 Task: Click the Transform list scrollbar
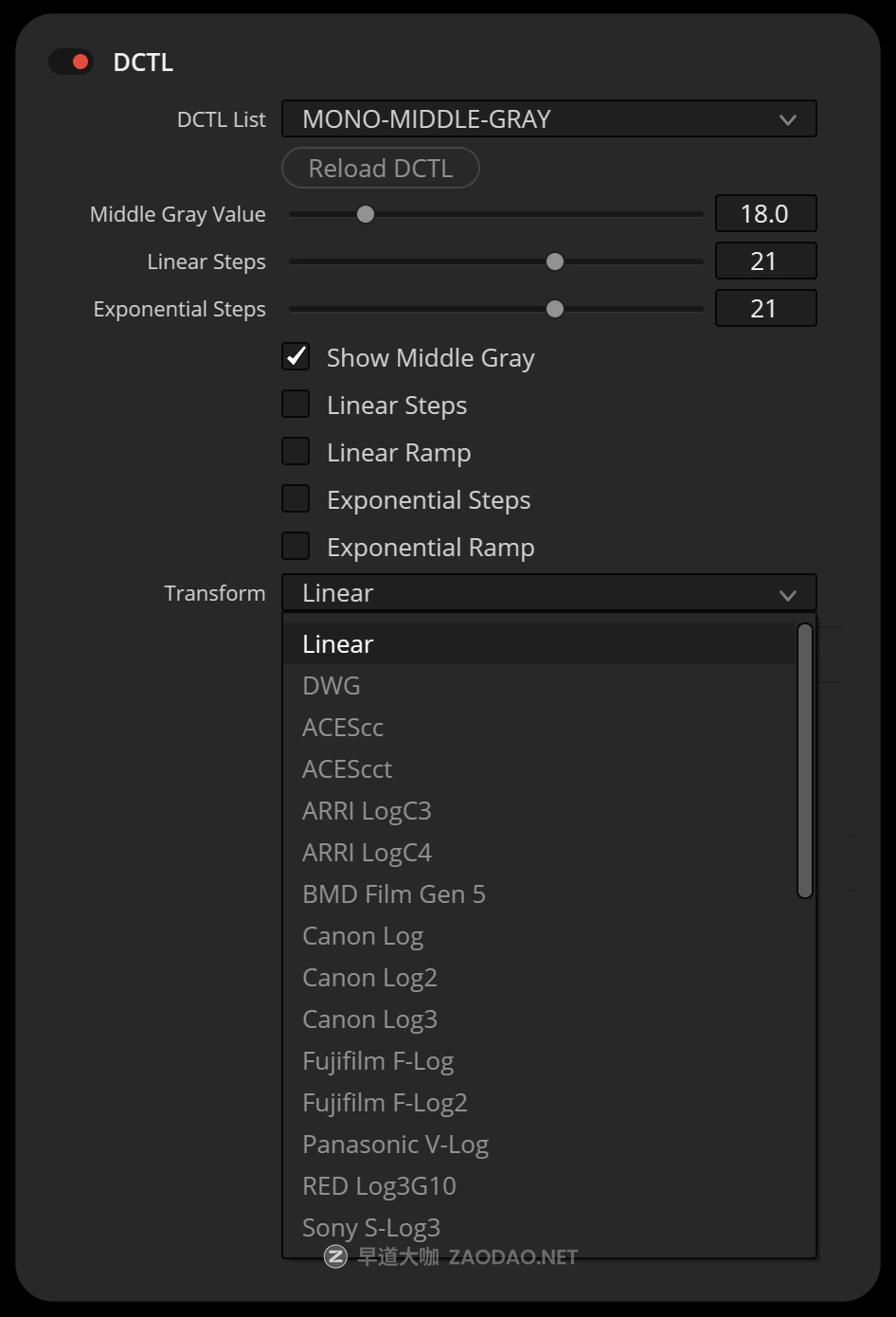click(x=805, y=760)
